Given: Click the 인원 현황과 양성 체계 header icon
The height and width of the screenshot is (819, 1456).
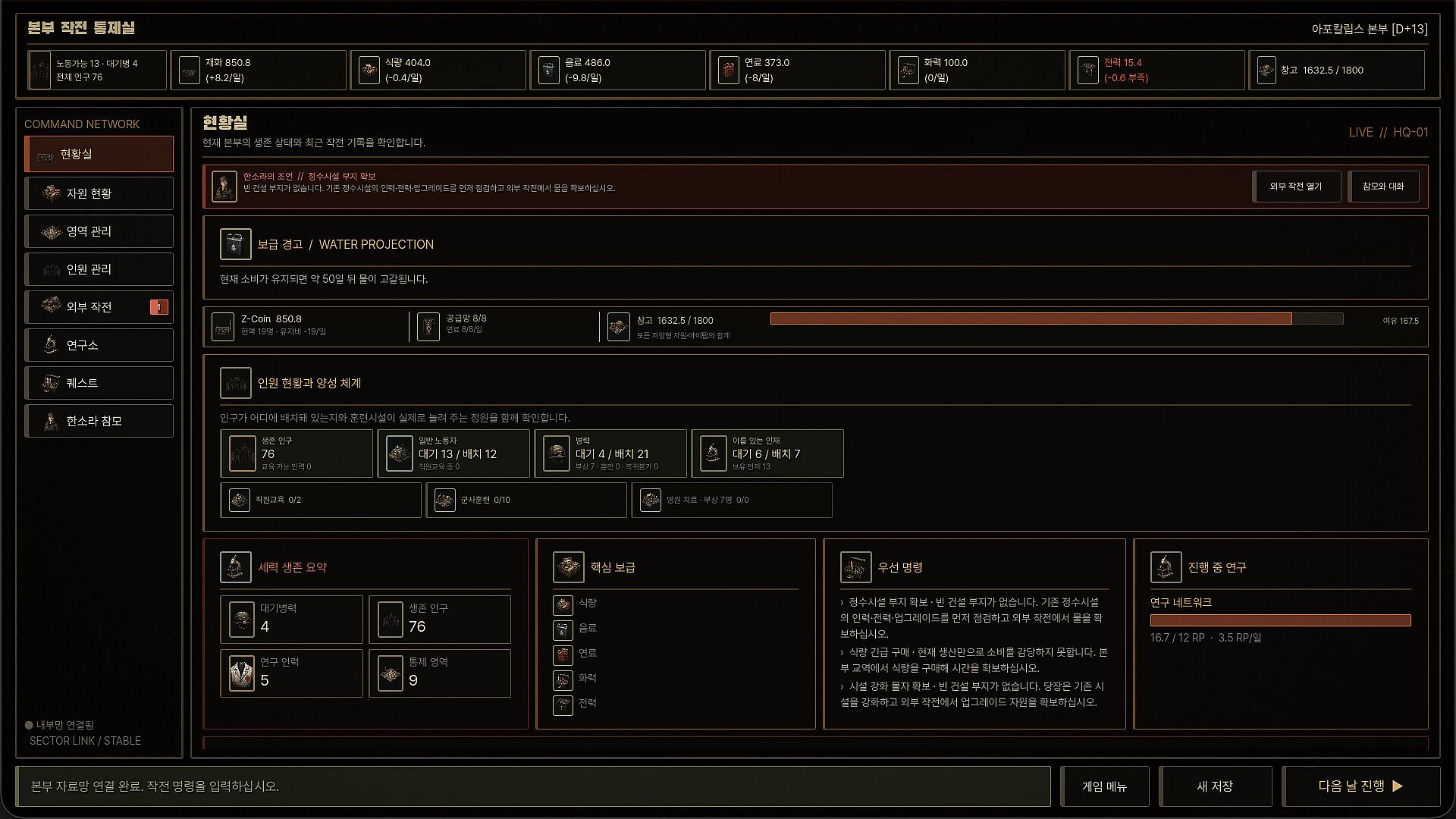Looking at the screenshot, I should pyautogui.click(x=235, y=383).
